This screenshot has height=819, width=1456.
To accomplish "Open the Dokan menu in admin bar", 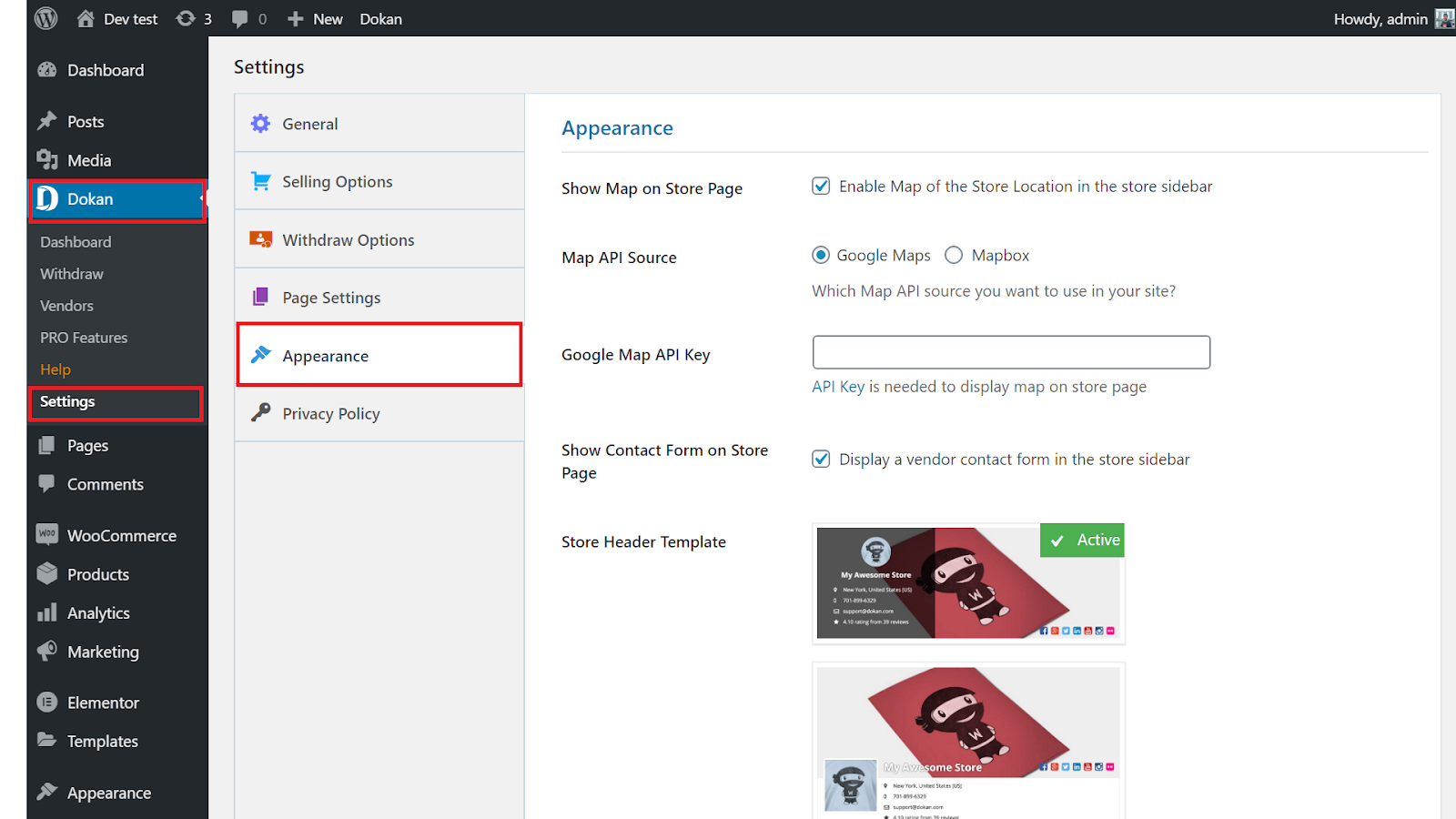I will pyautogui.click(x=380, y=19).
